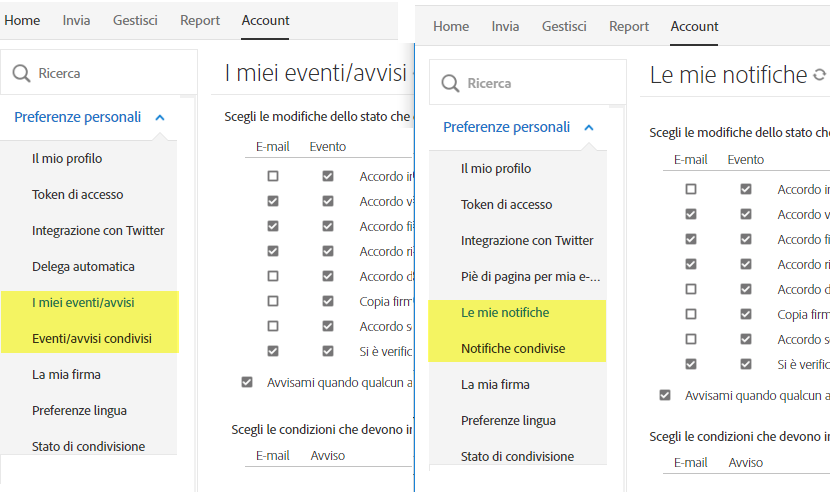The width and height of the screenshot is (830, 492).
Task: Open Piè di pagina per mia e-mail
Action: [x=530, y=277]
